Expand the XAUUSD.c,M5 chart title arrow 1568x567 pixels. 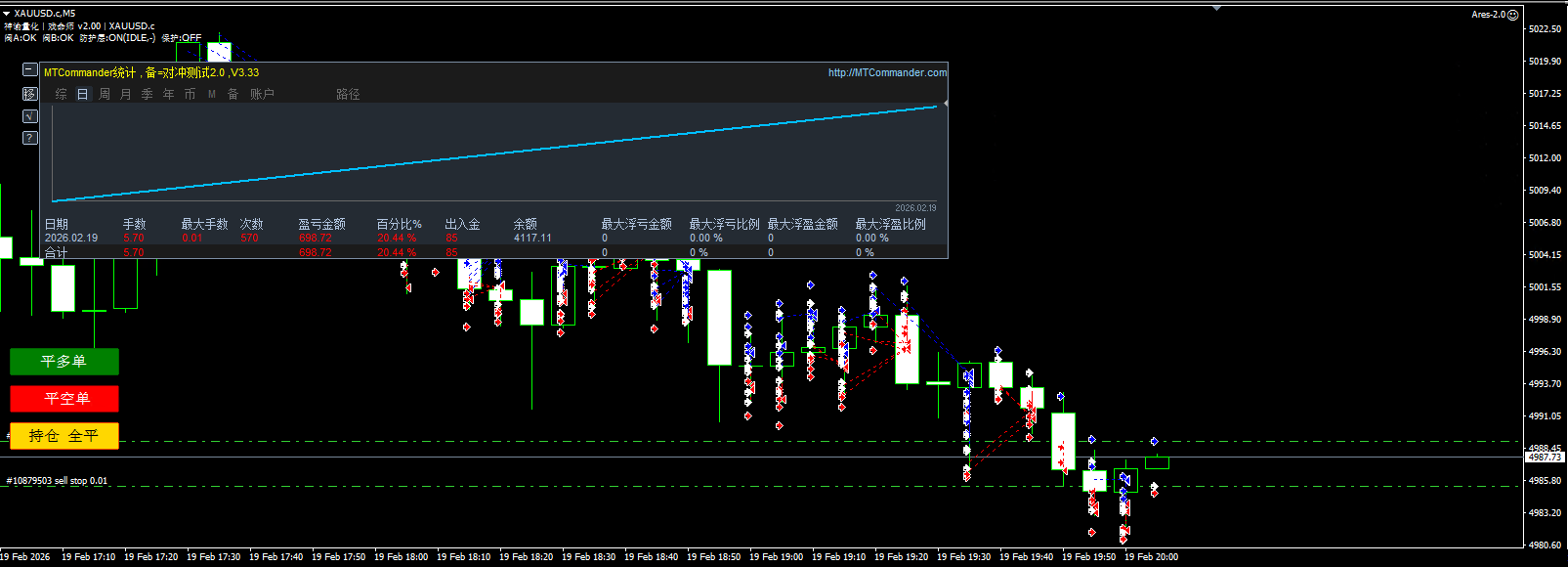point(6,14)
